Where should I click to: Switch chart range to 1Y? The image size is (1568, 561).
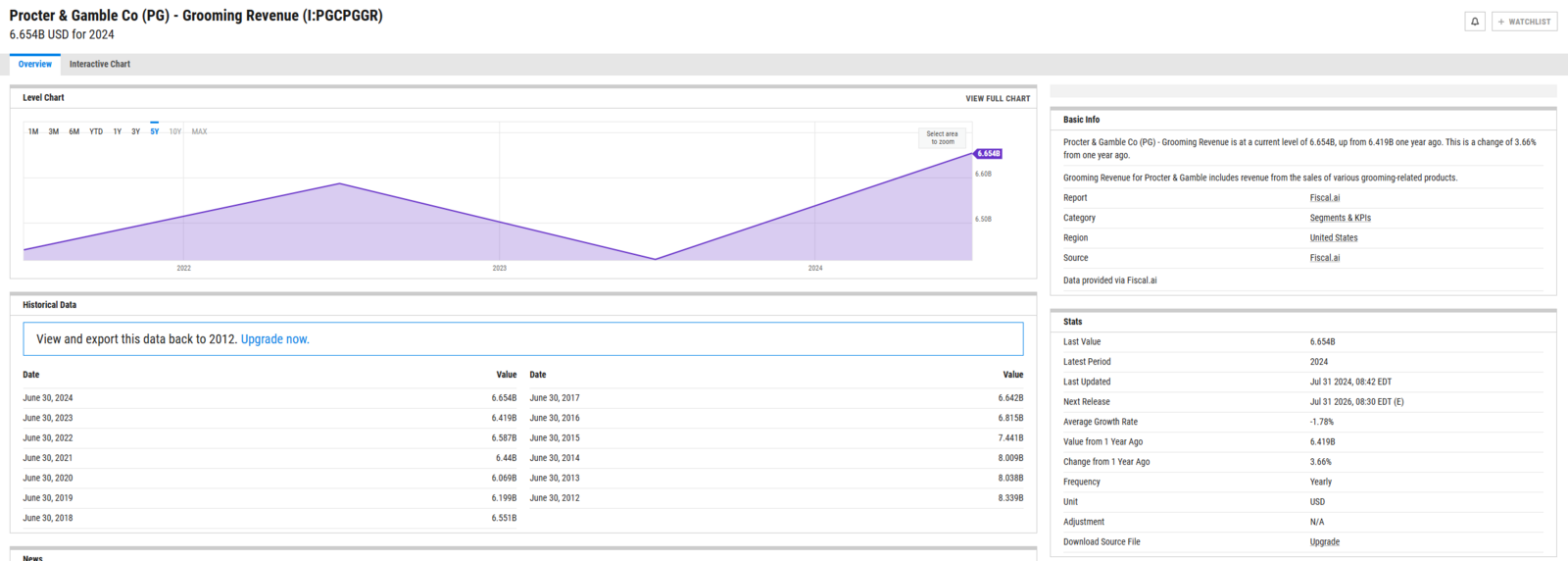click(118, 131)
